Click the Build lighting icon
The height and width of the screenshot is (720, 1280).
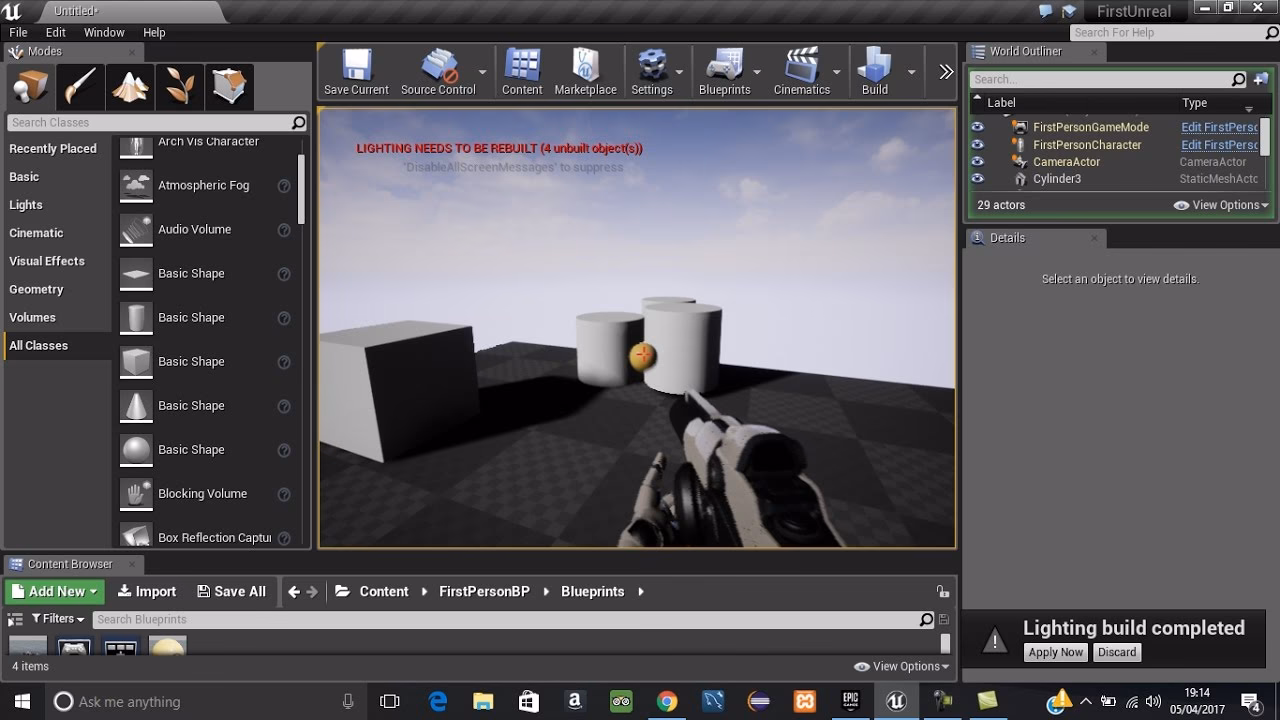click(874, 72)
